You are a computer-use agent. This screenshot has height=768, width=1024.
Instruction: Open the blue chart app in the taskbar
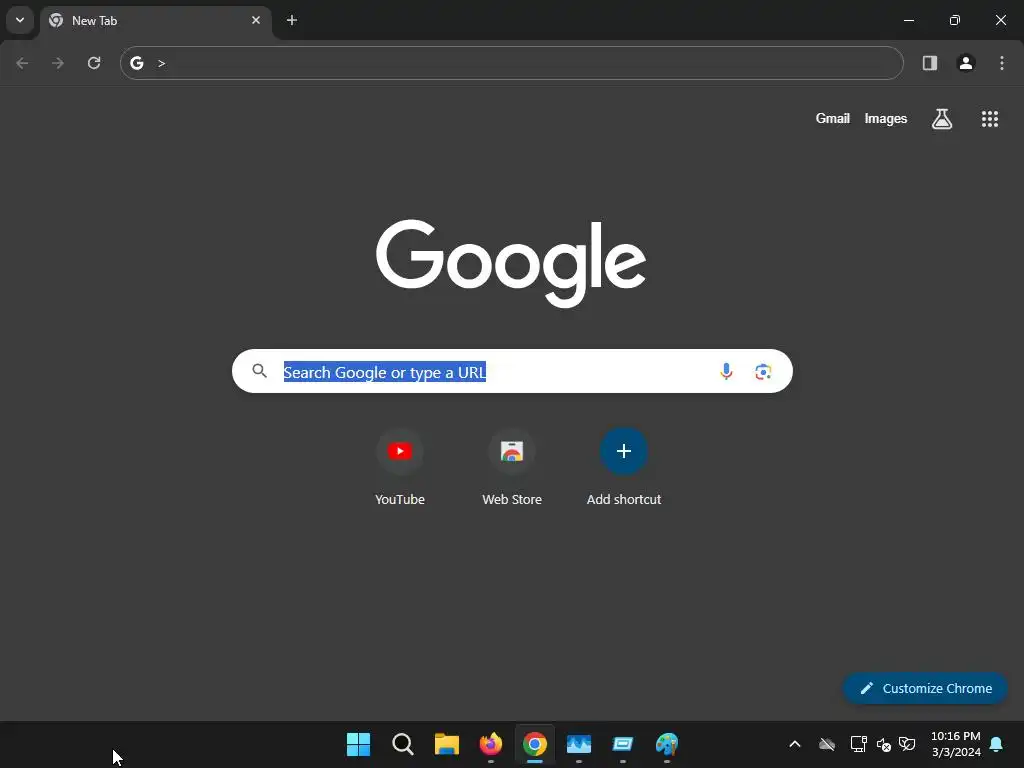coord(579,744)
